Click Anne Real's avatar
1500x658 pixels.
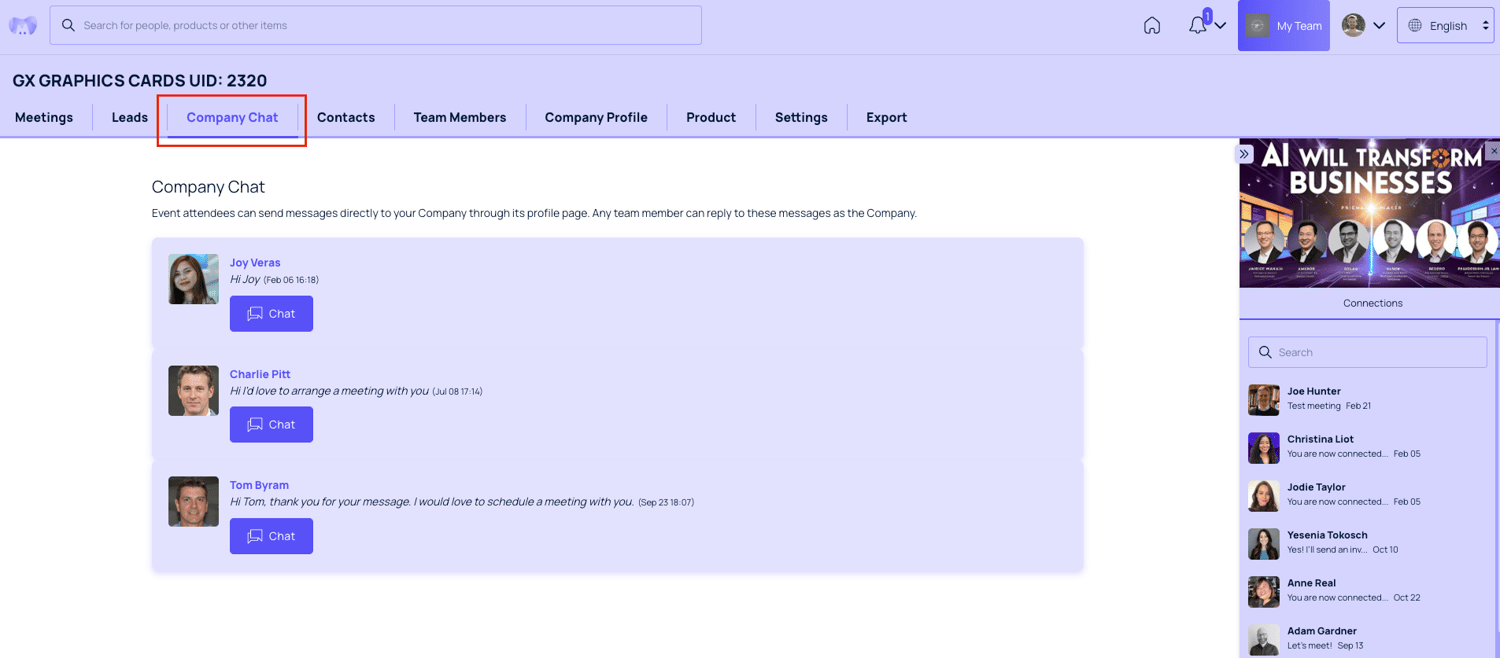point(1264,591)
